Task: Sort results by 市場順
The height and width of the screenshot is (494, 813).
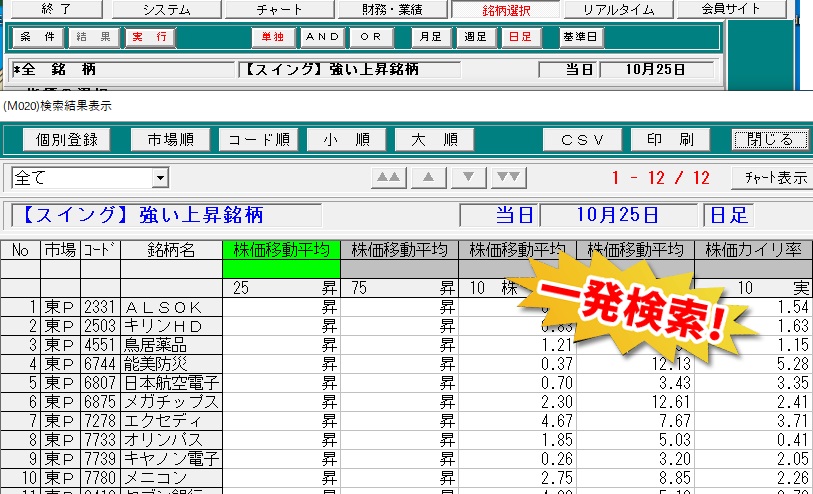Action: (x=171, y=139)
